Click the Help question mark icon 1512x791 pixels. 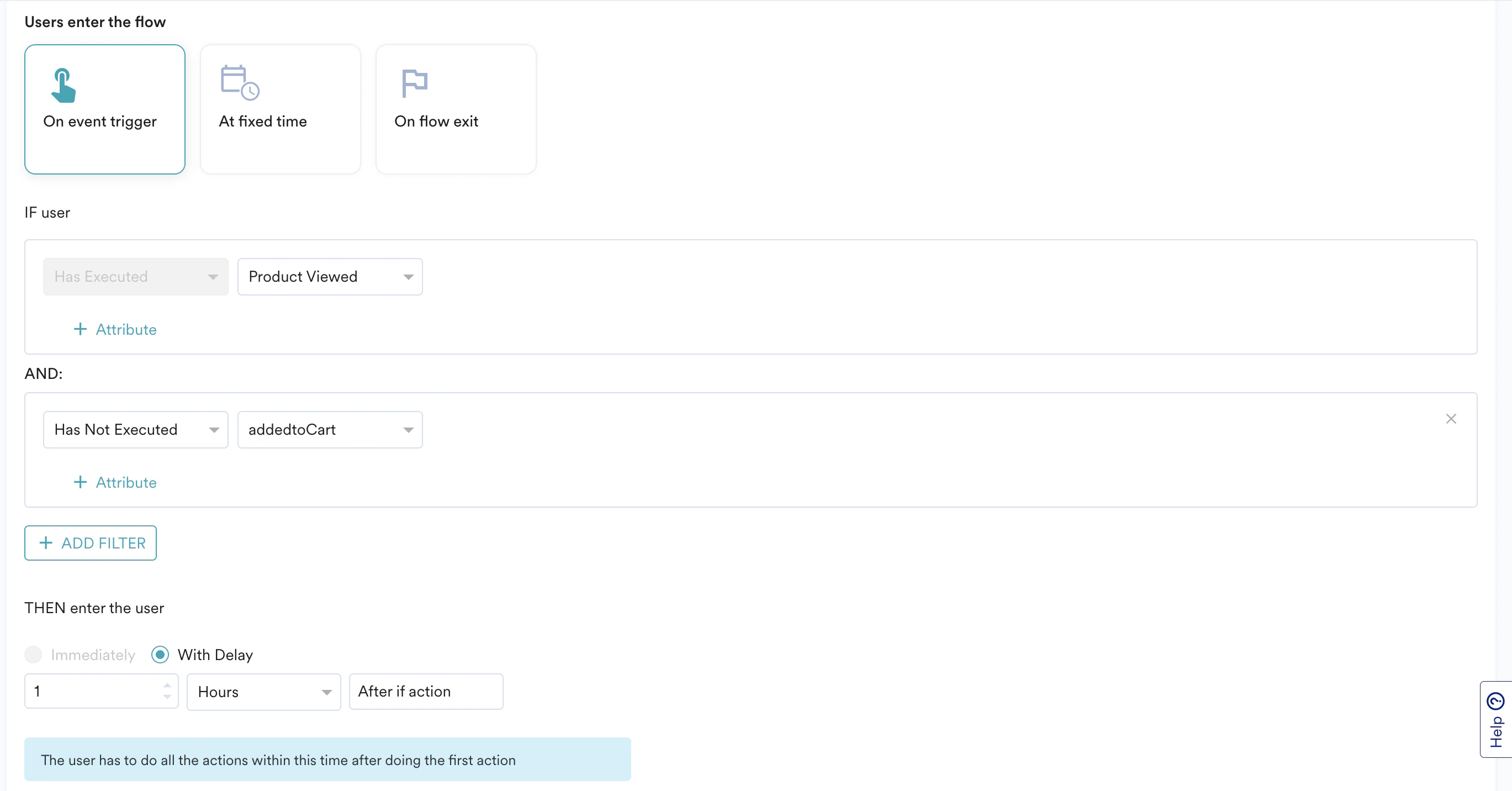[x=1495, y=701]
